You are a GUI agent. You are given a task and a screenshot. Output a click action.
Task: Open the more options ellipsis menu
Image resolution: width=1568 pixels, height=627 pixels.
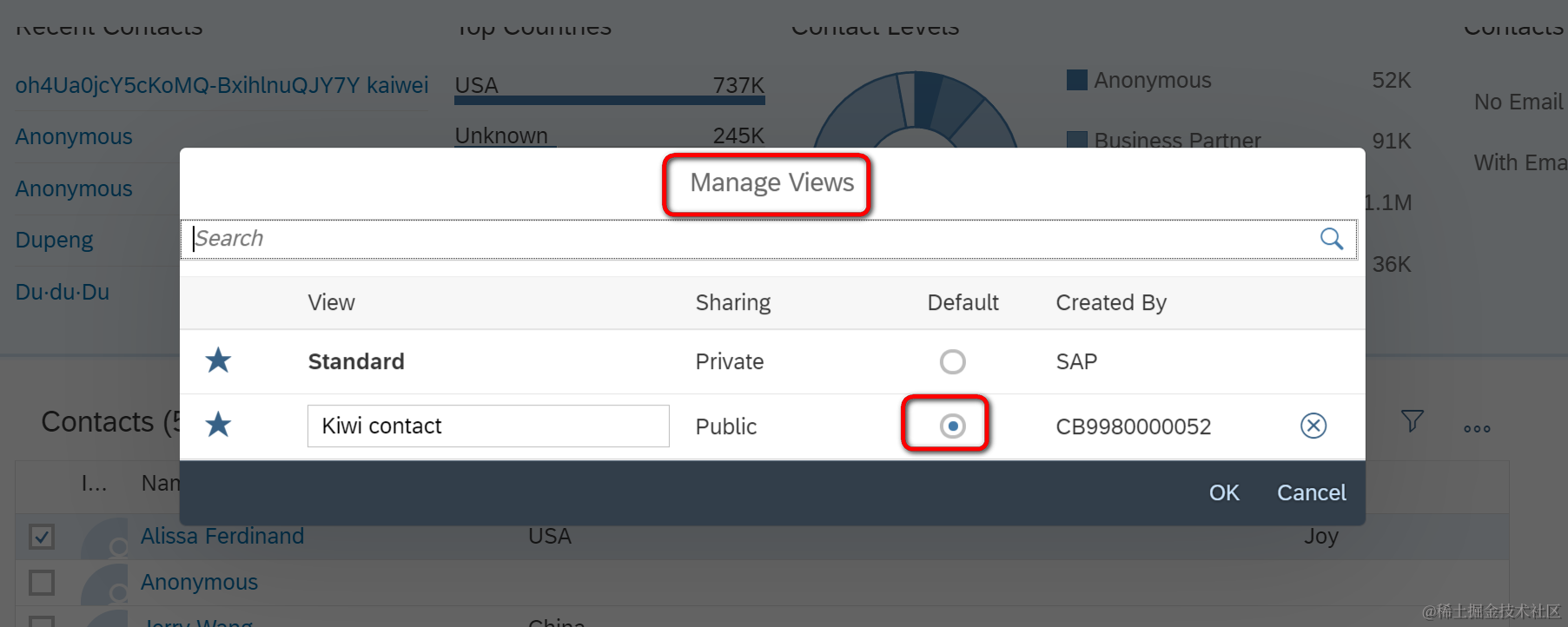pos(1477,429)
